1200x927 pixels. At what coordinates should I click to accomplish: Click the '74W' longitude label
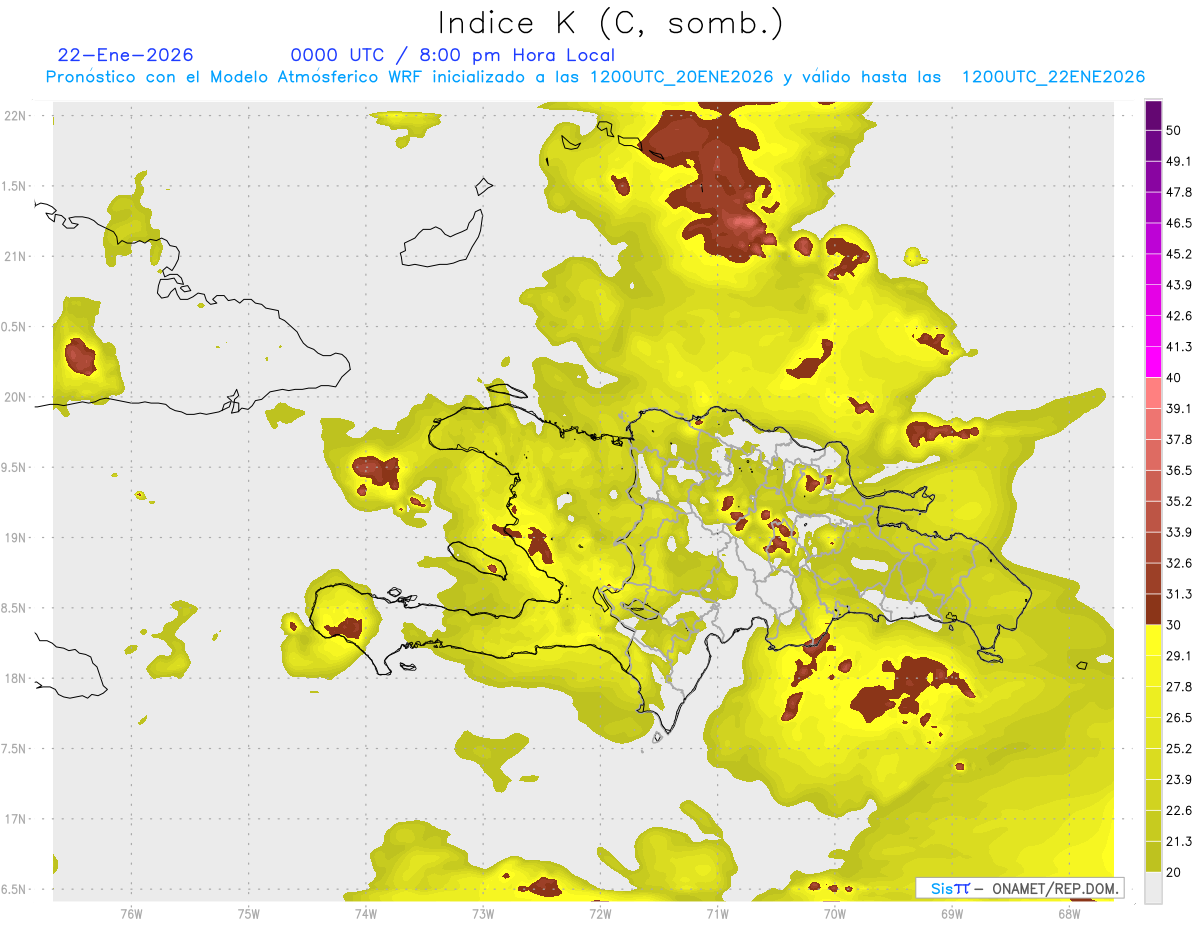coord(366,913)
